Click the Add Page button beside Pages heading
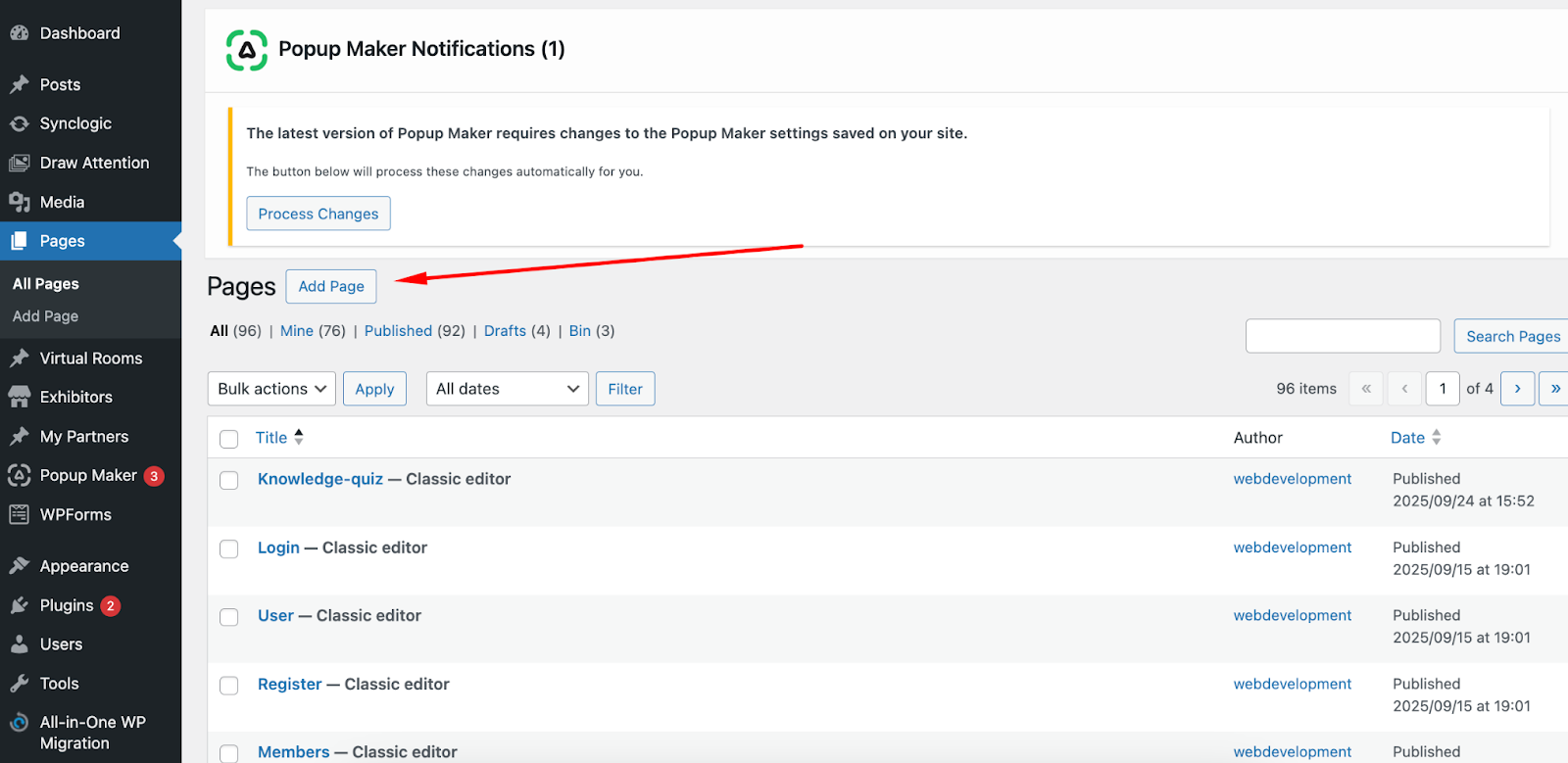The width and height of the screenshot is (1568, 763). tap(331, 286)
